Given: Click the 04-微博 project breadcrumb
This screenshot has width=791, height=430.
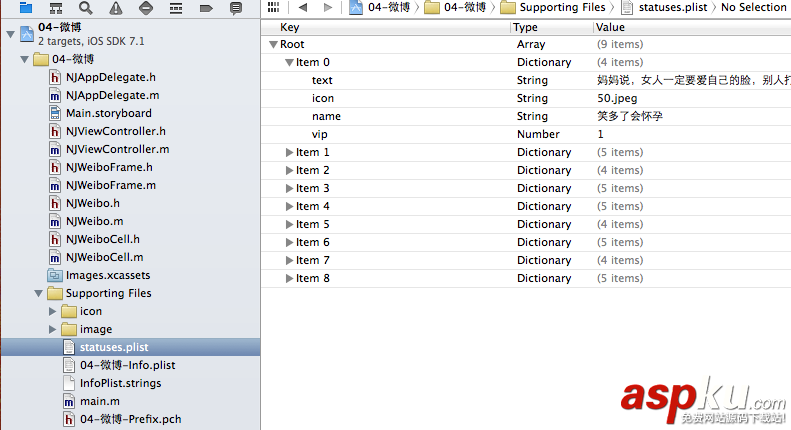Looking at the screenshot, I should pyautogui.click(x=379, y=7).
